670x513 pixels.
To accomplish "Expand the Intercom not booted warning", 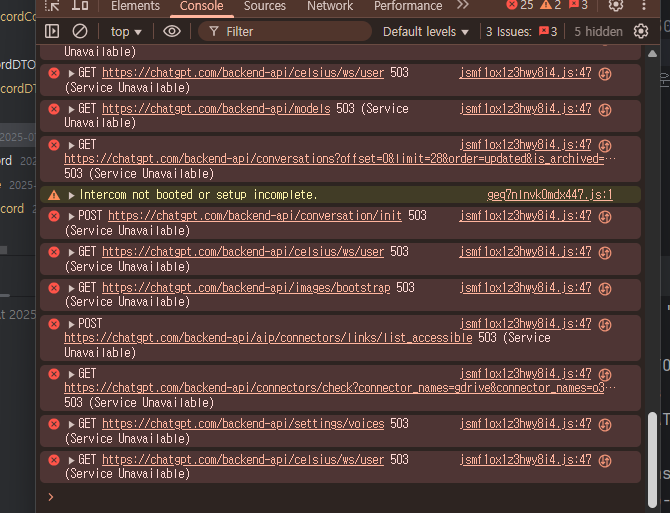I will click(x=71, y=195).
